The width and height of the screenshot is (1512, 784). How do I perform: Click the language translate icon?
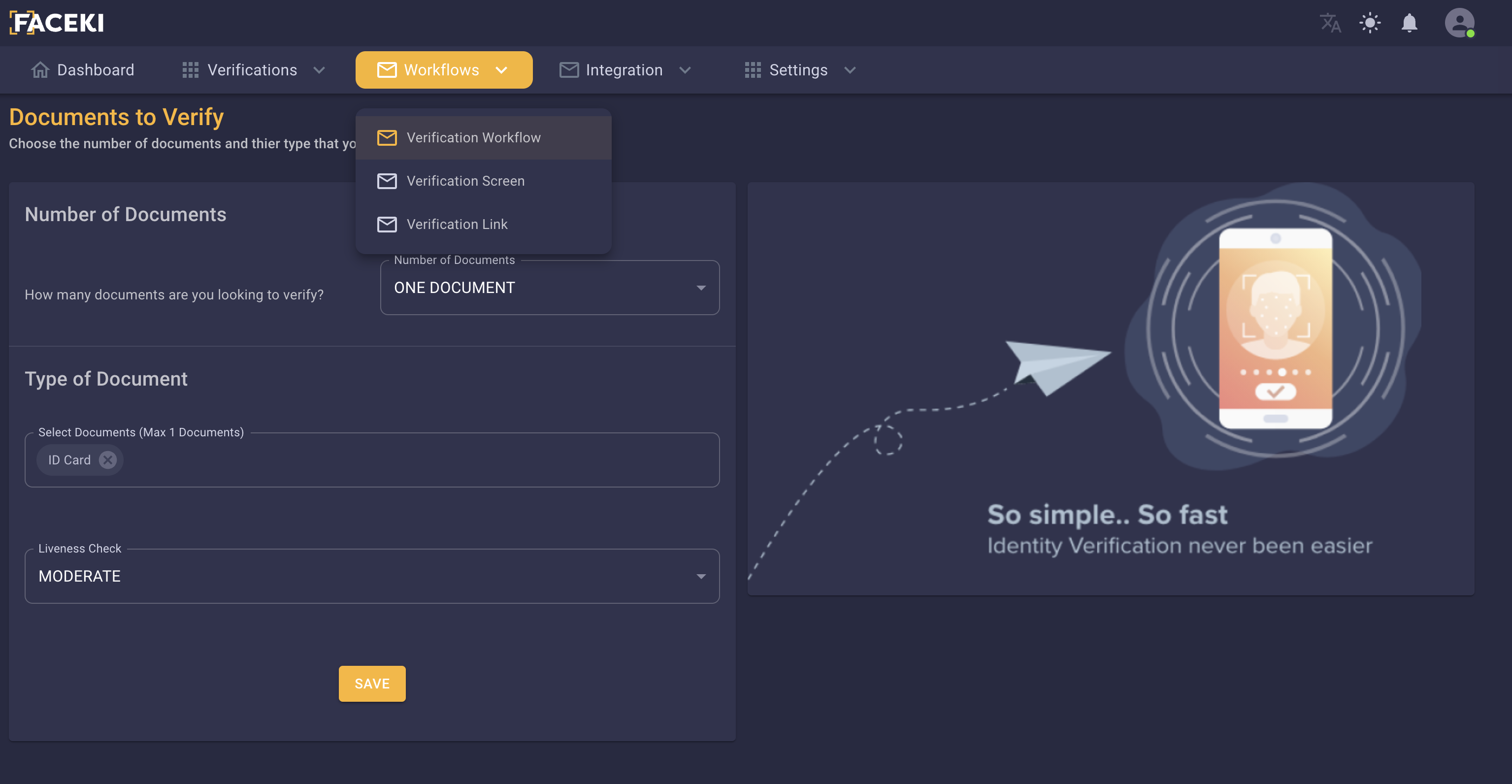(x=1330, y=23)
